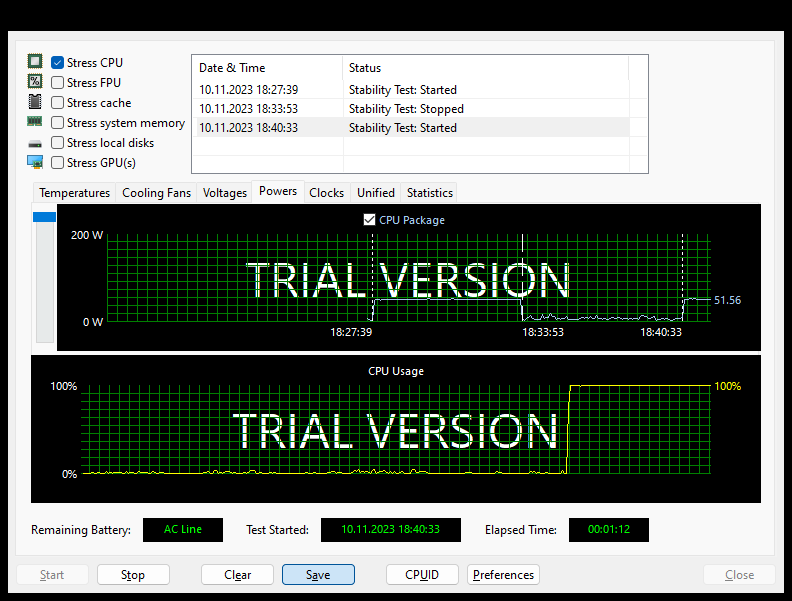Enable the Stress GPU(s) checkbox
Viewport: 792px width, 601px height.
pos(58,163)
